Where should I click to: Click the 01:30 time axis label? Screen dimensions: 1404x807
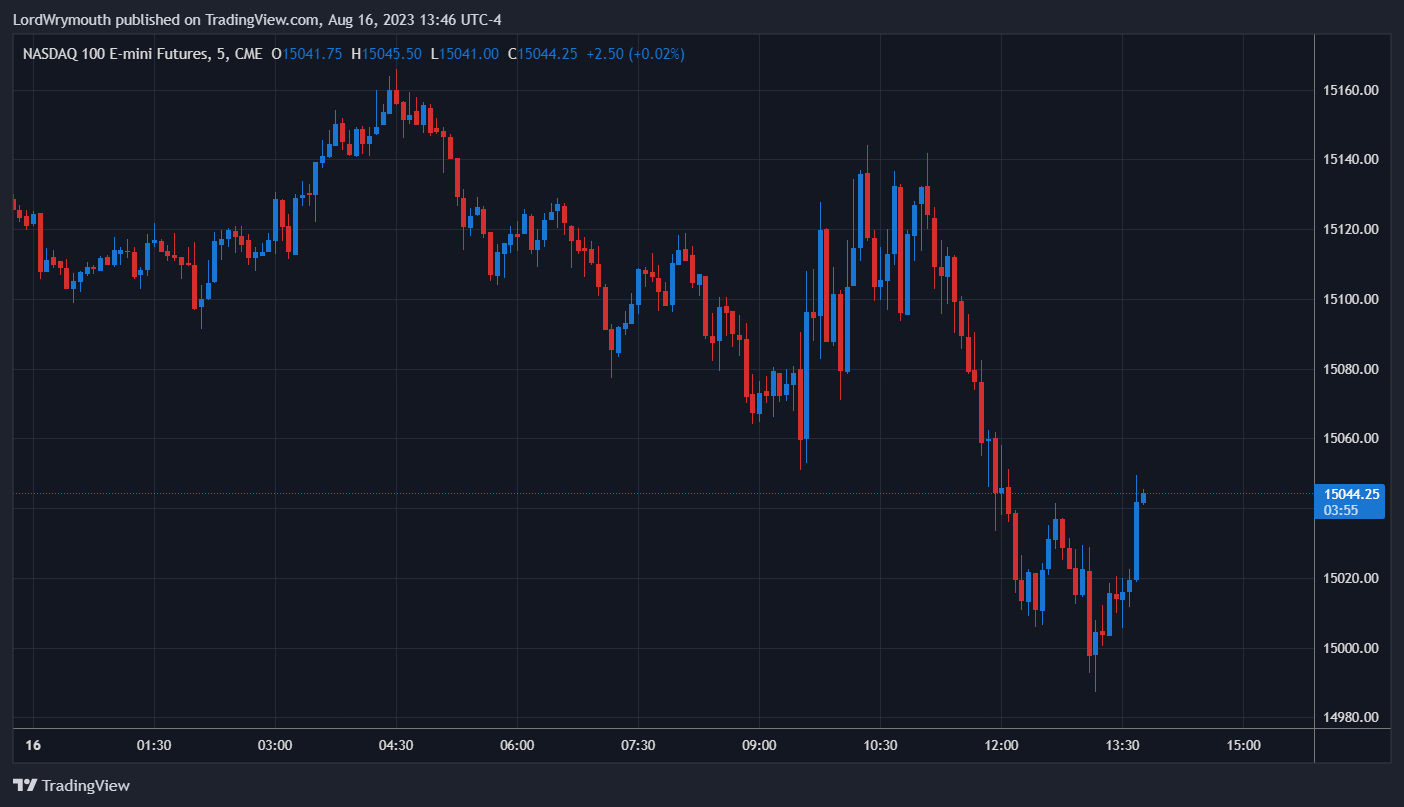[x=154, y=745]
